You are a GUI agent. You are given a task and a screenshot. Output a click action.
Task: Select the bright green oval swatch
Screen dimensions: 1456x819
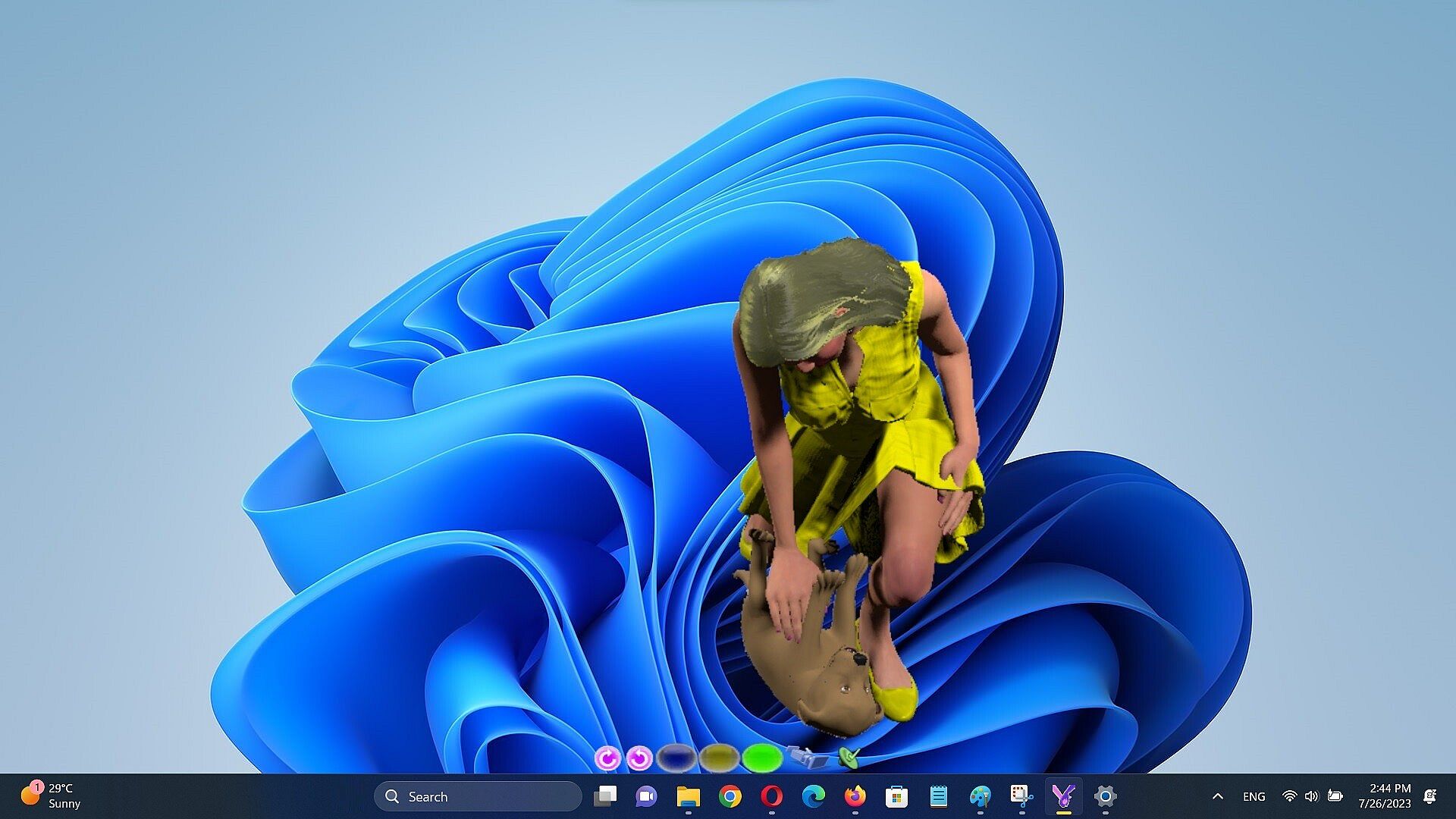pos(762,757)
